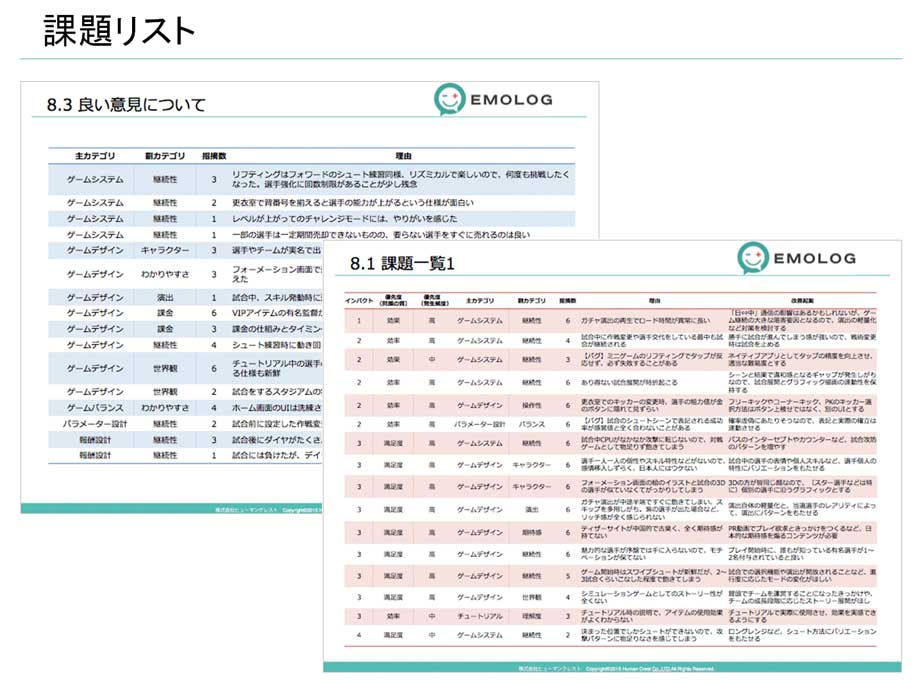The height and width of the screenshot is (691, 921).
Task: Click the EMOLOG logo on the 8.1 slide
Action: point(796,257)
